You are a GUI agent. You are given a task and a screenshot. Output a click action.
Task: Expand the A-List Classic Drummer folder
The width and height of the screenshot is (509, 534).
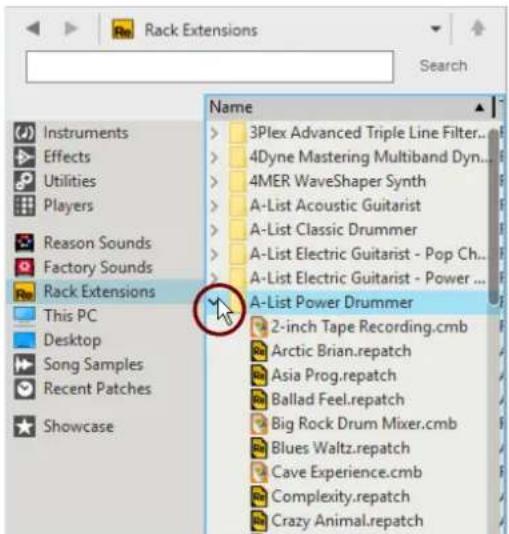tap(214, 230)
